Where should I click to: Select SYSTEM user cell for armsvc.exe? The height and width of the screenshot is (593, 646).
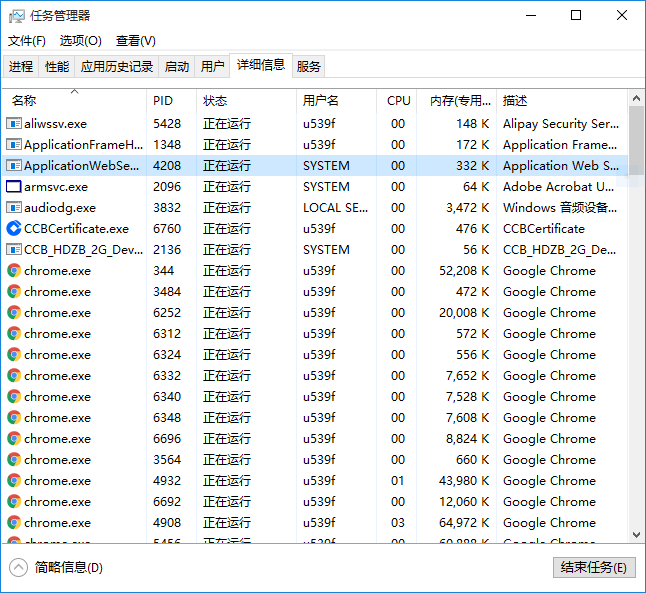coord(326,186)
